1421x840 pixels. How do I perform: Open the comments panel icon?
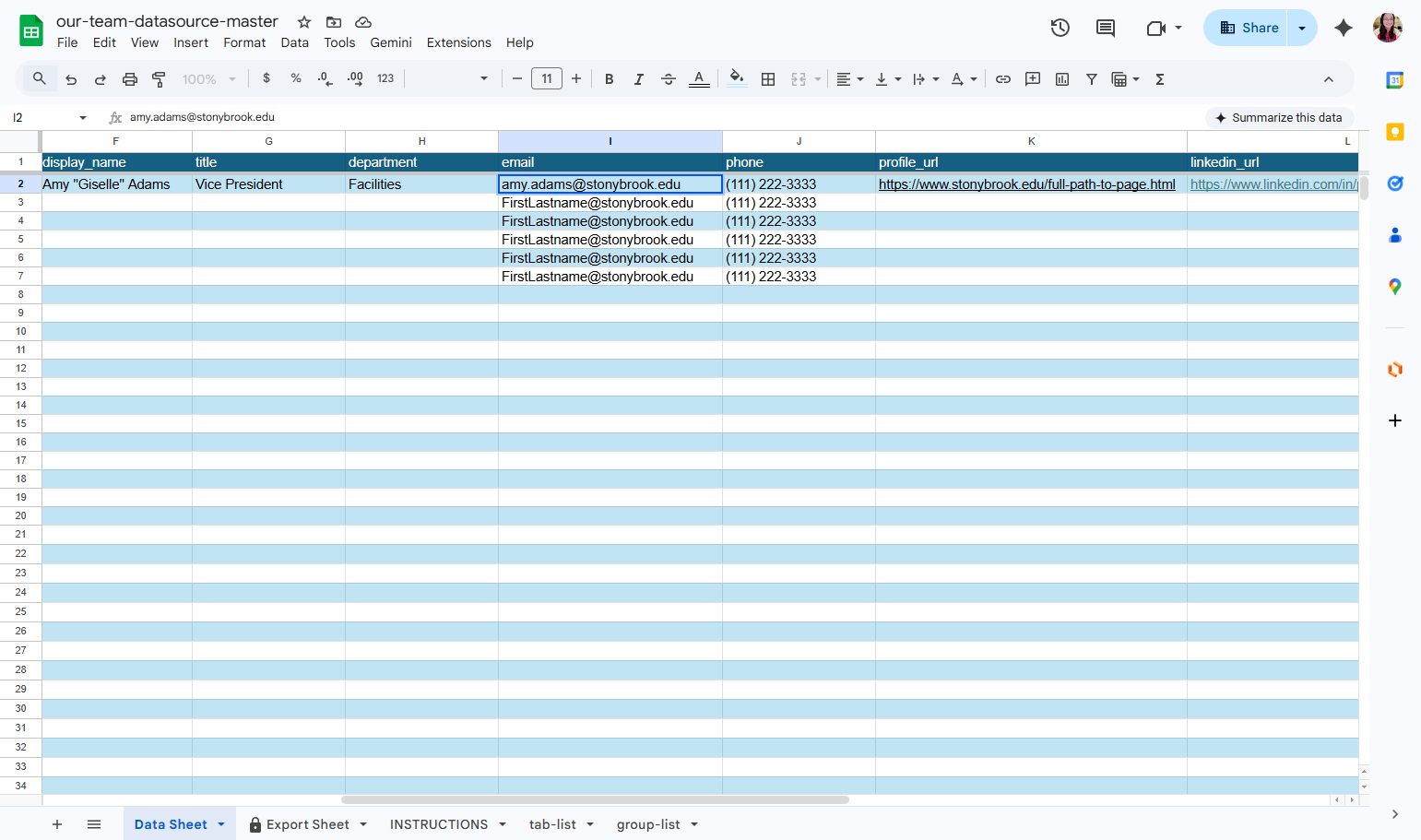[1106, 28]
